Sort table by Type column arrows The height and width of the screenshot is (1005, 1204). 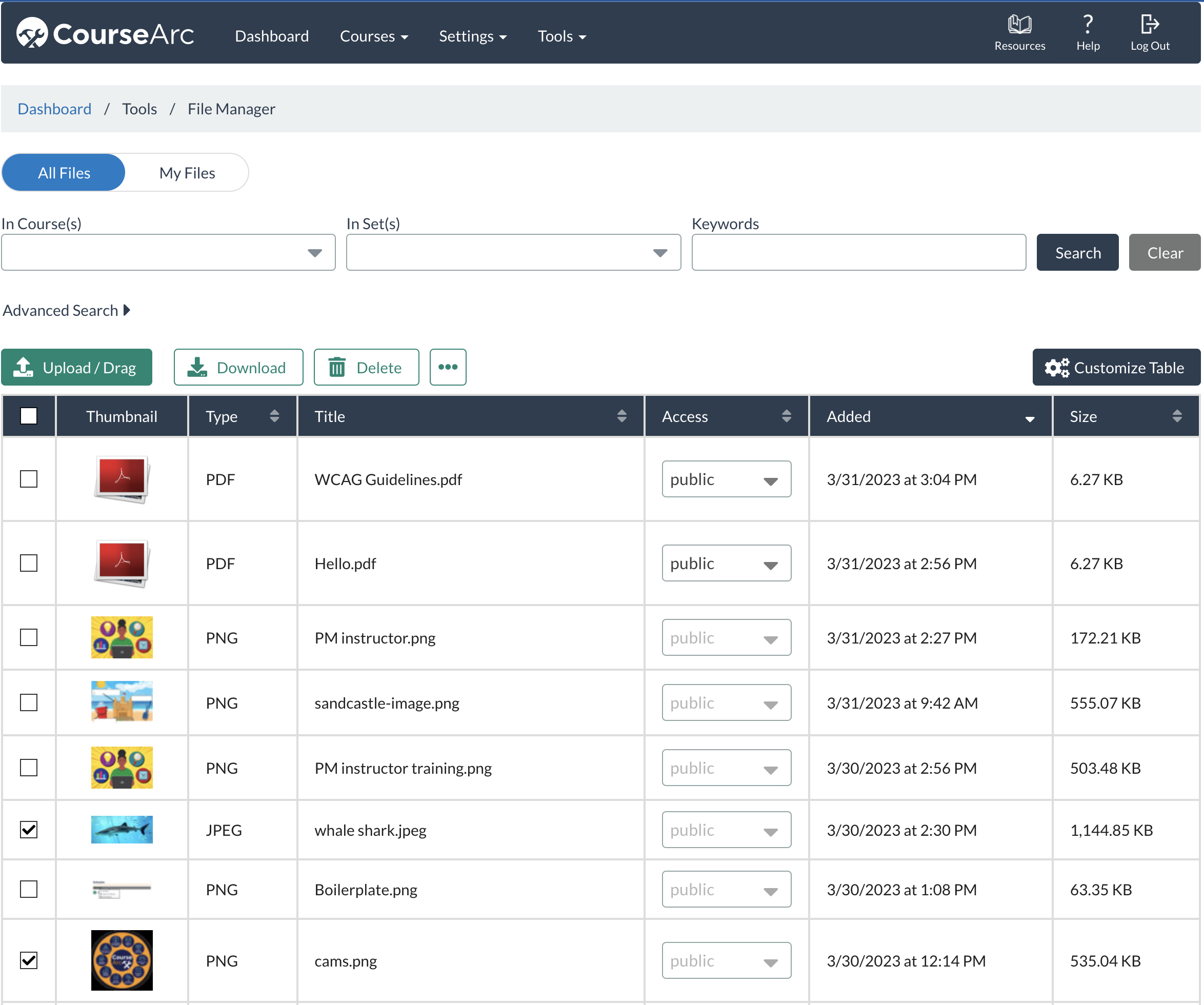coord(274,416)
